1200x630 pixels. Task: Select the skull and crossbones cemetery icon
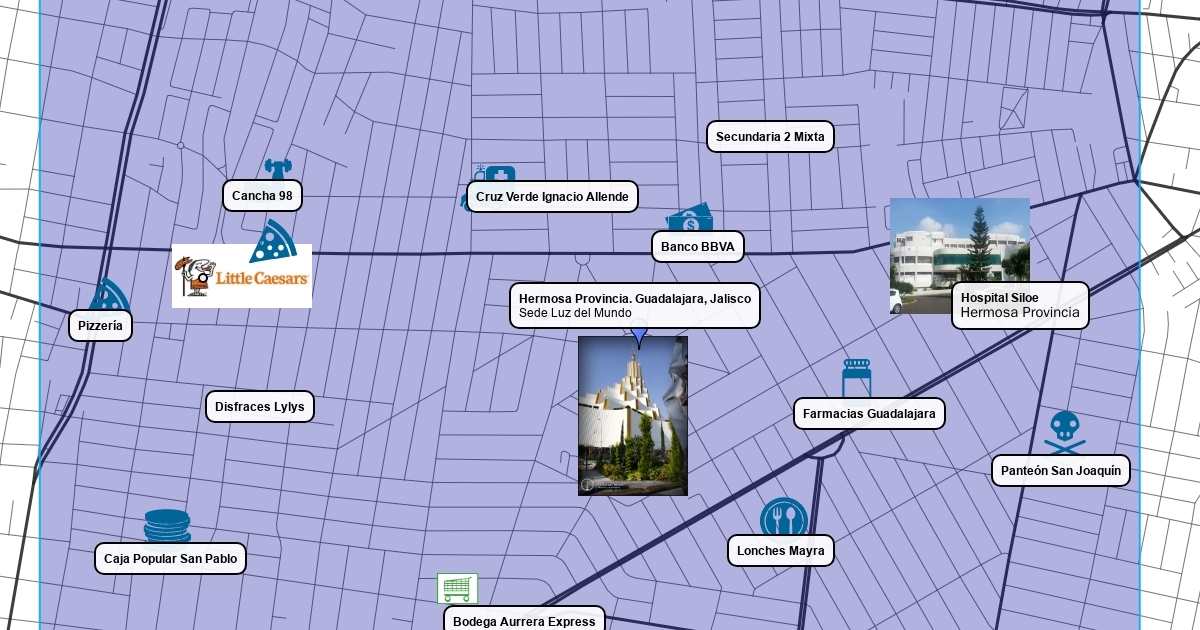pyautogui.click(x=1062, y=431)
